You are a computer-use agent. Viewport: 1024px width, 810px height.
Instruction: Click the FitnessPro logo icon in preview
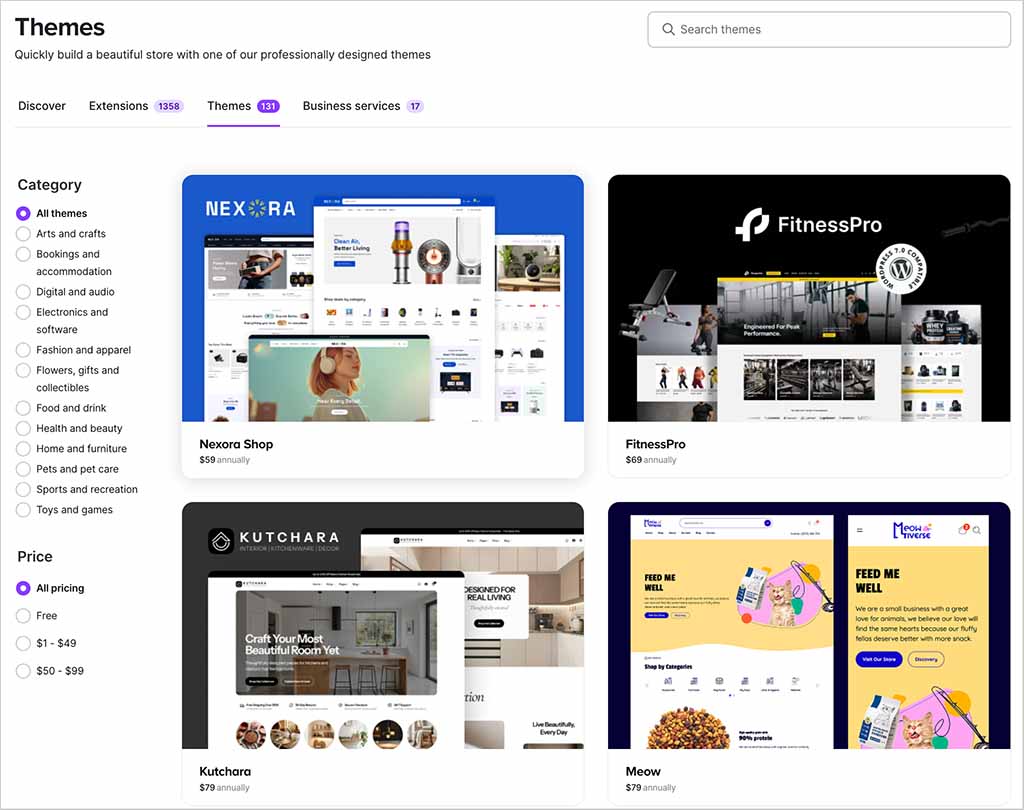(752, 225)
